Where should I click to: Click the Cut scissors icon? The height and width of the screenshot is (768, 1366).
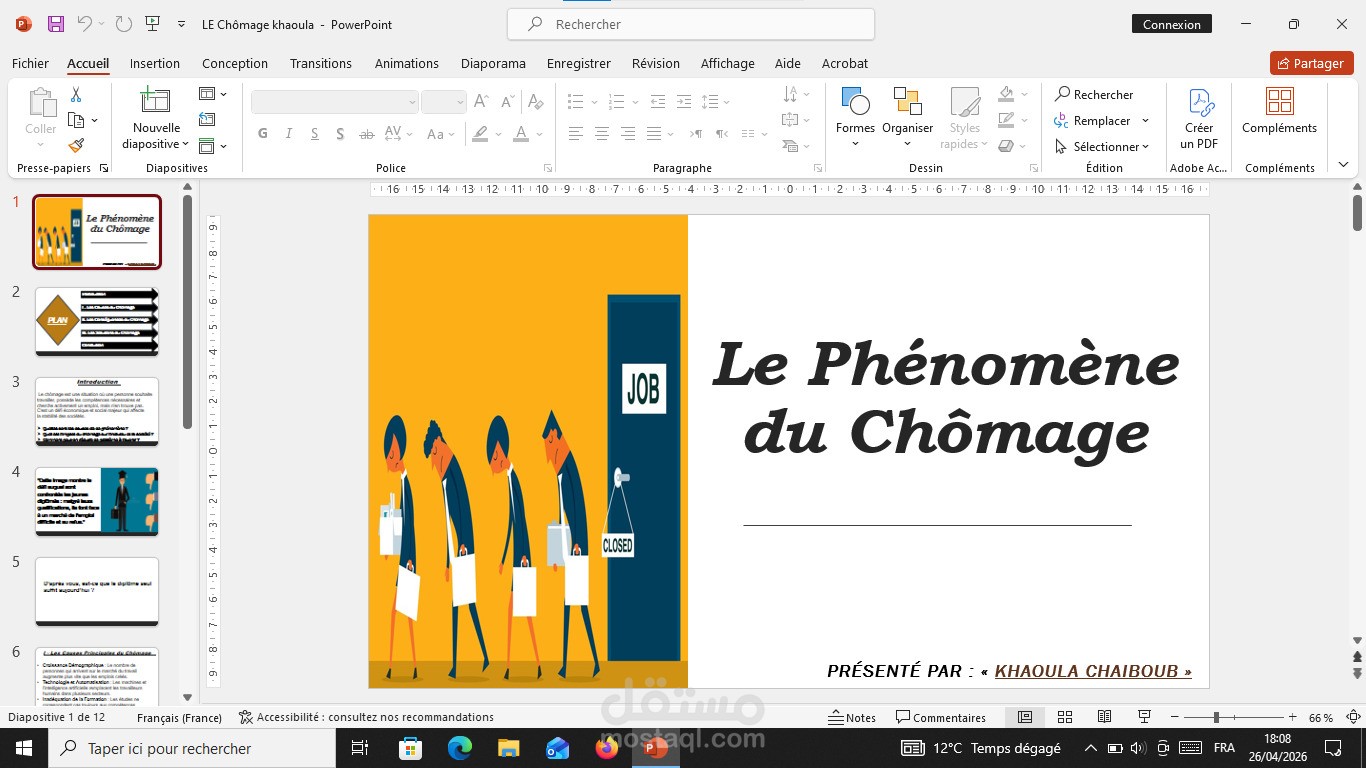[x=76, y=95]
